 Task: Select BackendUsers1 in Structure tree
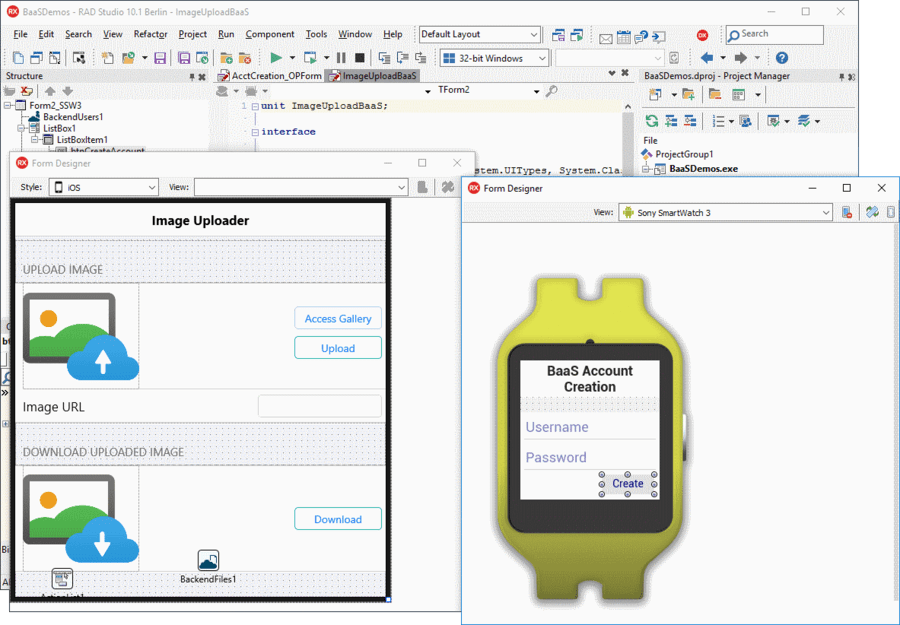click(x=73, y=117)
